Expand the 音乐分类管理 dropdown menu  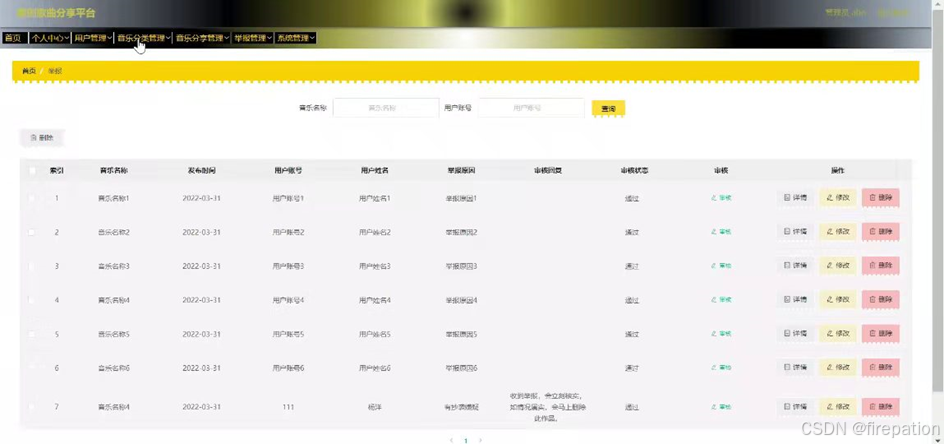(x=144, y=38)
